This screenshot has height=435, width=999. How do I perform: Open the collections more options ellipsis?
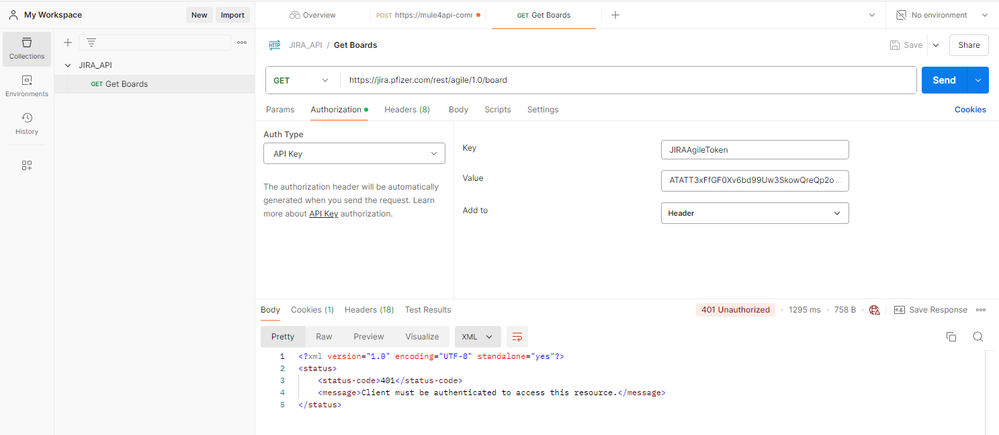[242, 43]
